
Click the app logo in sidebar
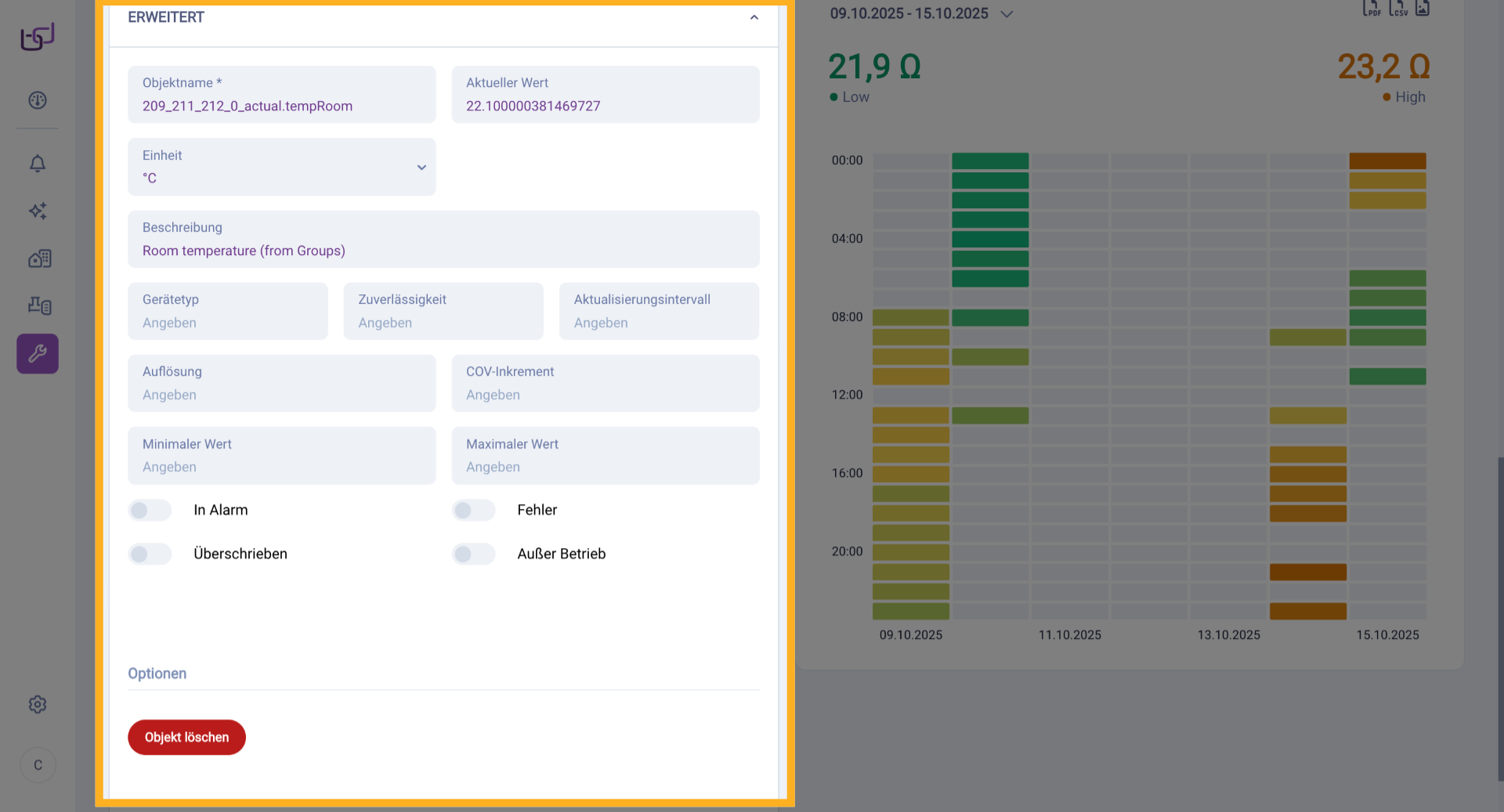coord(38,37)
